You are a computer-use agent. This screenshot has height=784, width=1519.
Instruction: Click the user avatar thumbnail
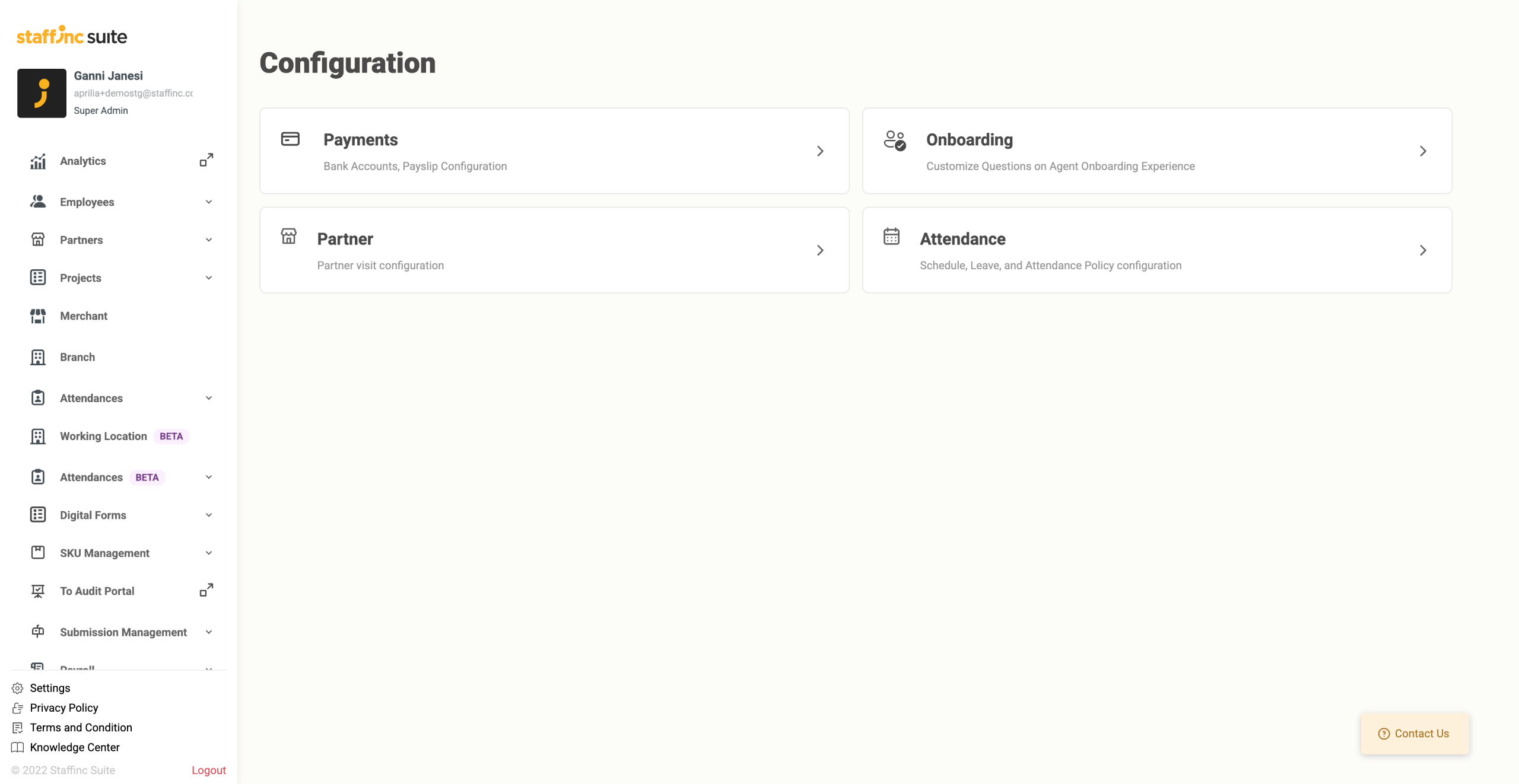pos(42,93)
